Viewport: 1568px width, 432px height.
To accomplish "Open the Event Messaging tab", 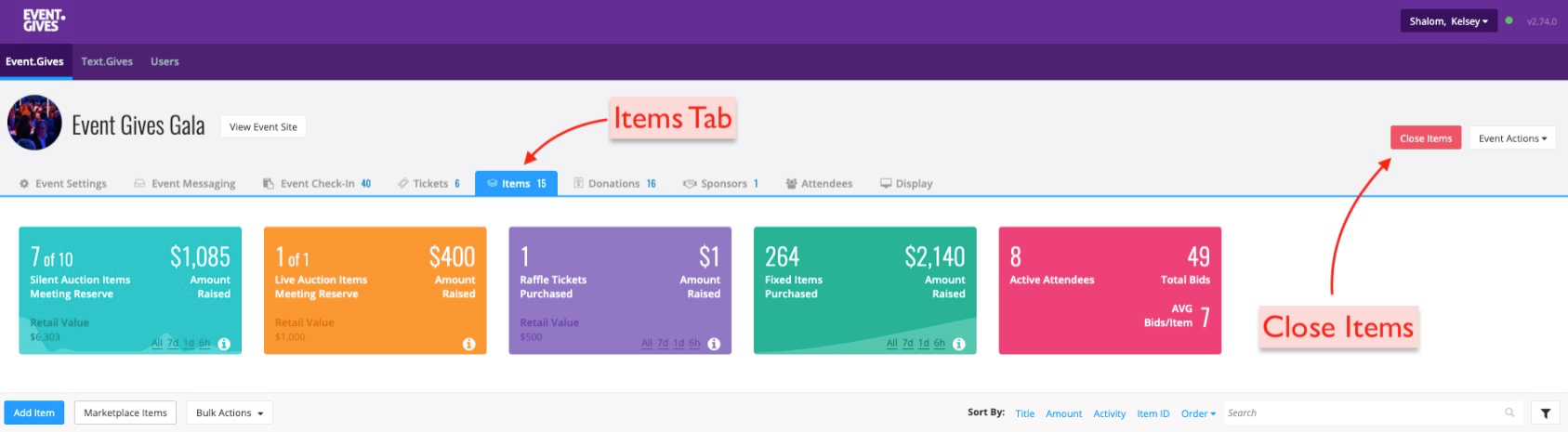I will (x=185, y=183).
